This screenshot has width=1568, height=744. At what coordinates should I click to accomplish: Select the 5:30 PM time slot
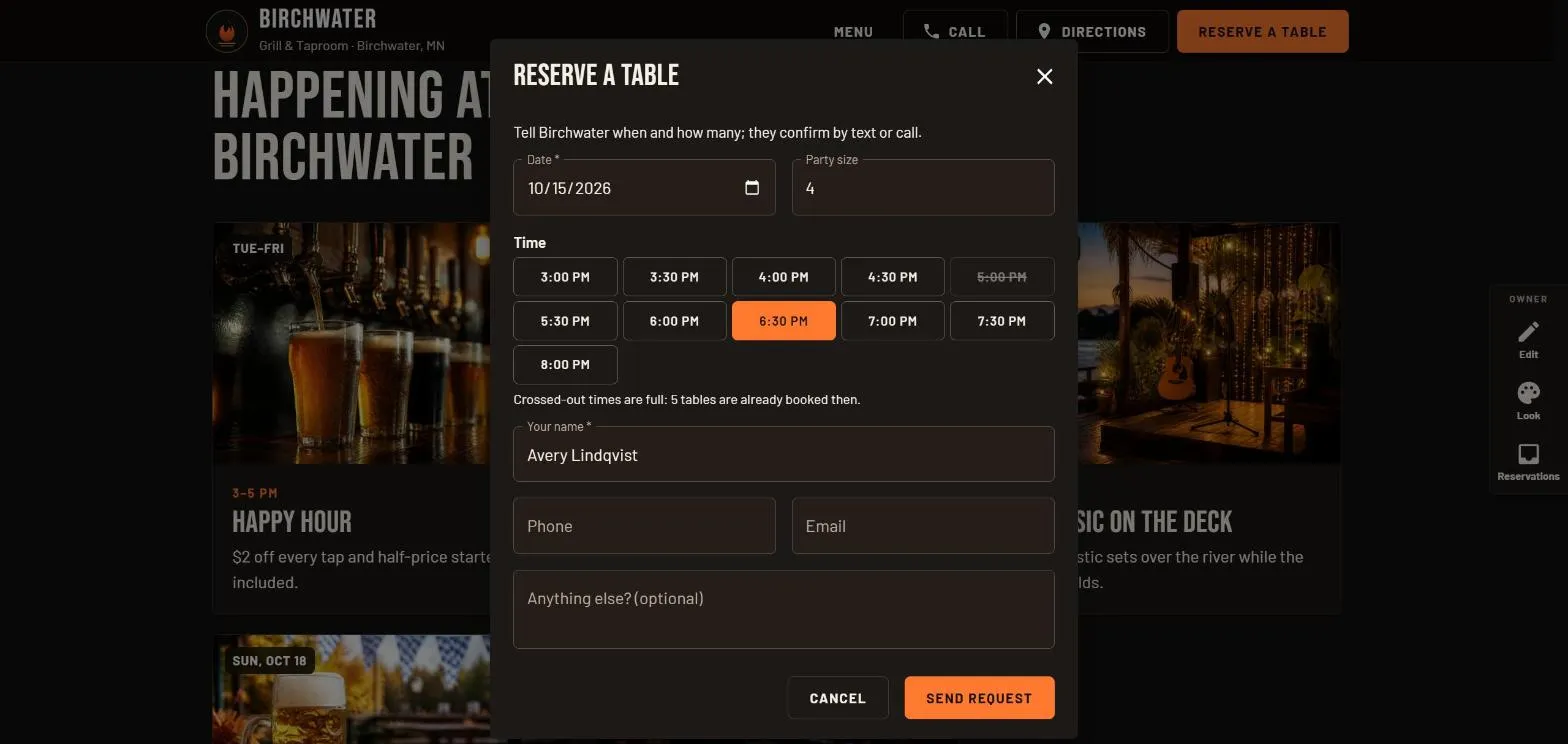565,321
